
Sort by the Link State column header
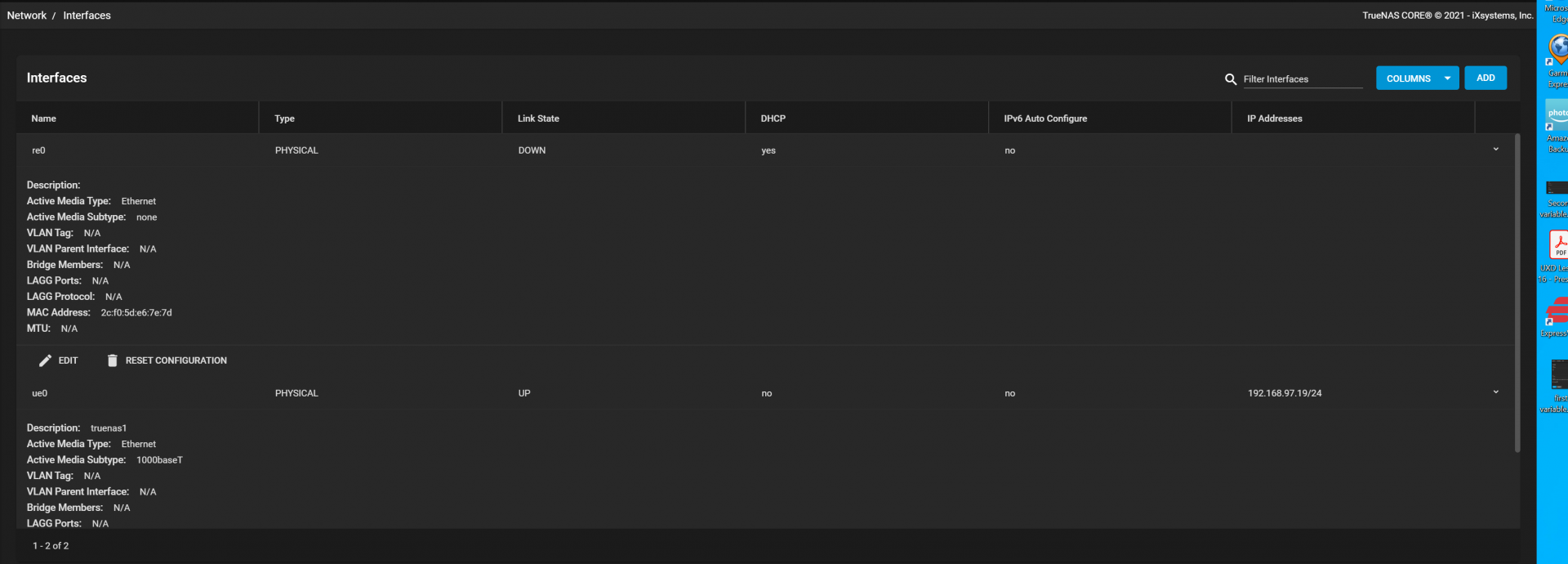click(538, 119)
